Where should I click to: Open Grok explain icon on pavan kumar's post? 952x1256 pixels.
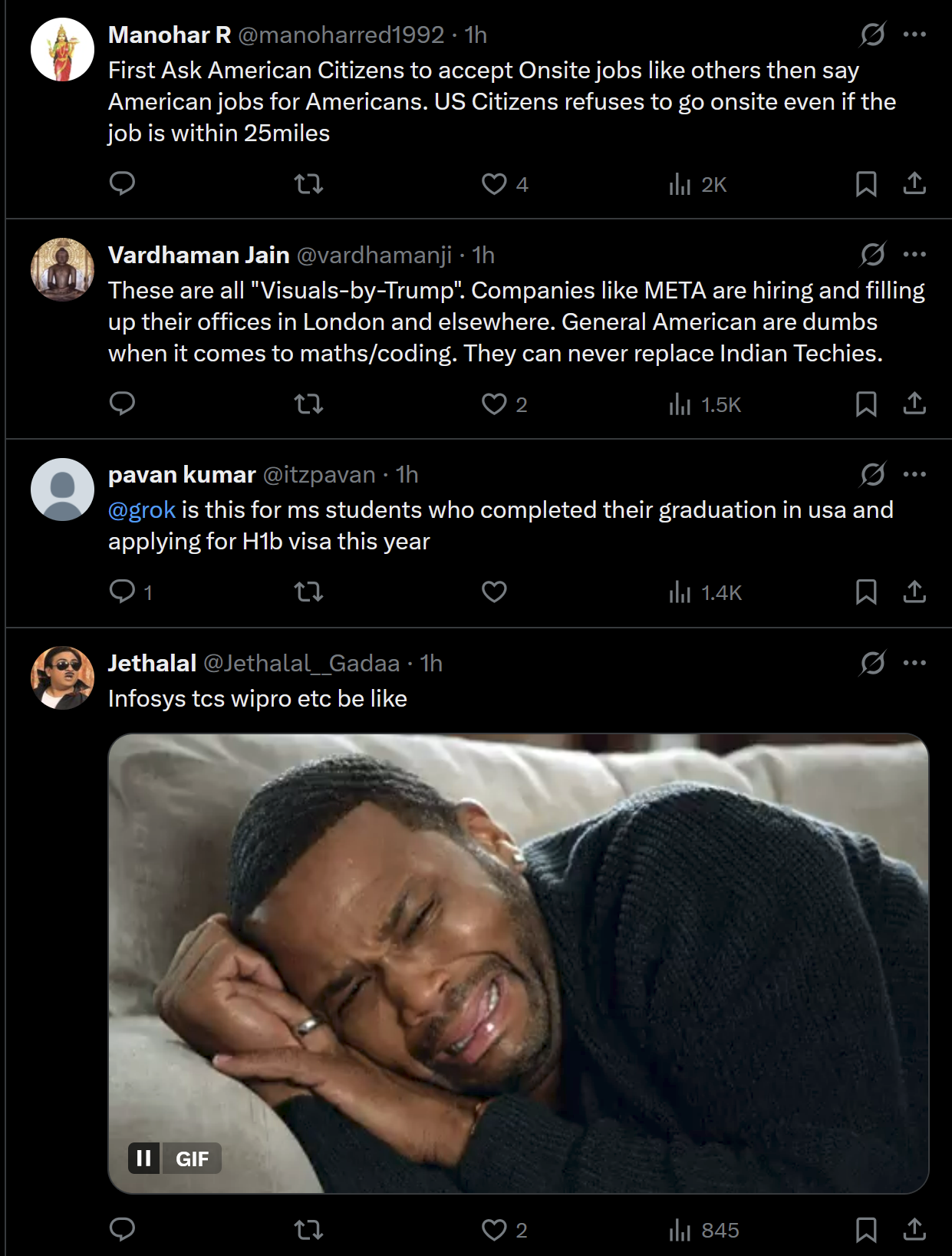coord(873,474)
